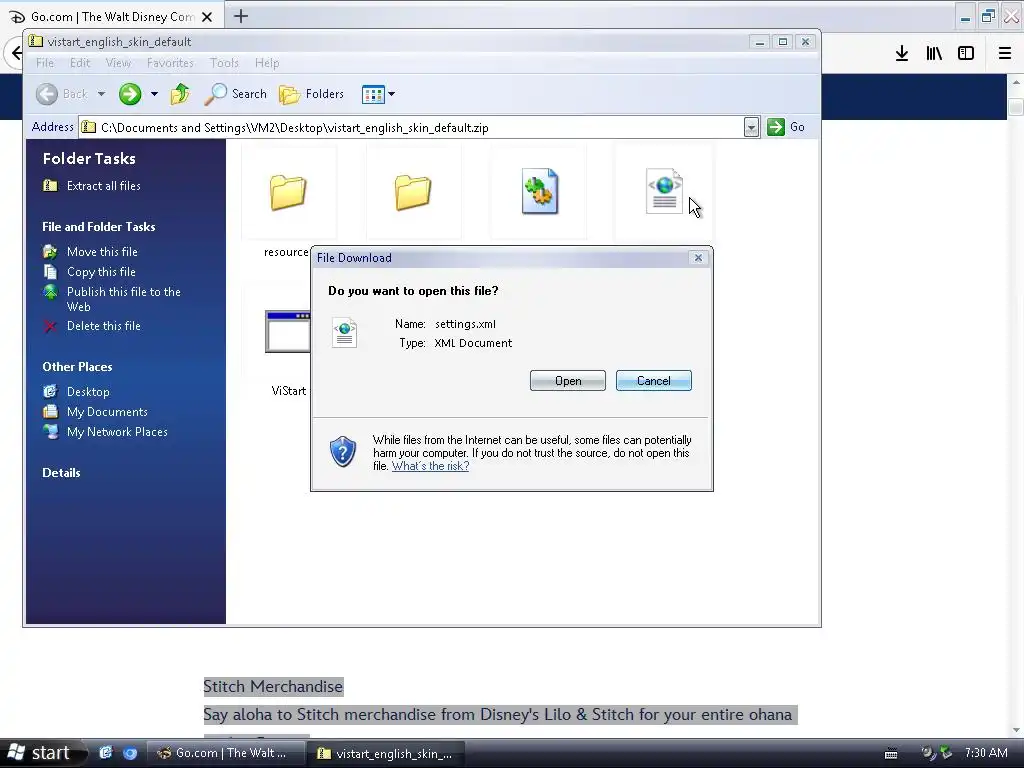The image size is (1024, 768).
Task: Click the Search toolbar button
Action: (236, 94)
